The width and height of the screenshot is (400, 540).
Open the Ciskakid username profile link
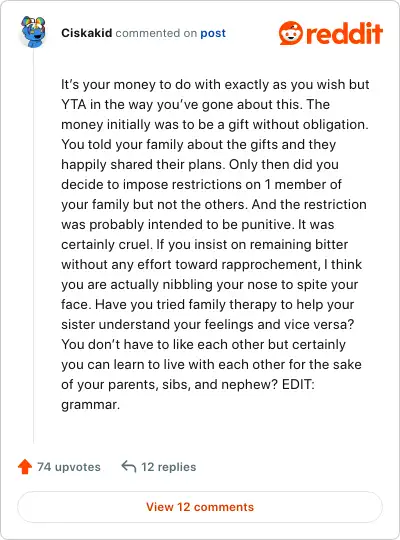pos(86,33)
